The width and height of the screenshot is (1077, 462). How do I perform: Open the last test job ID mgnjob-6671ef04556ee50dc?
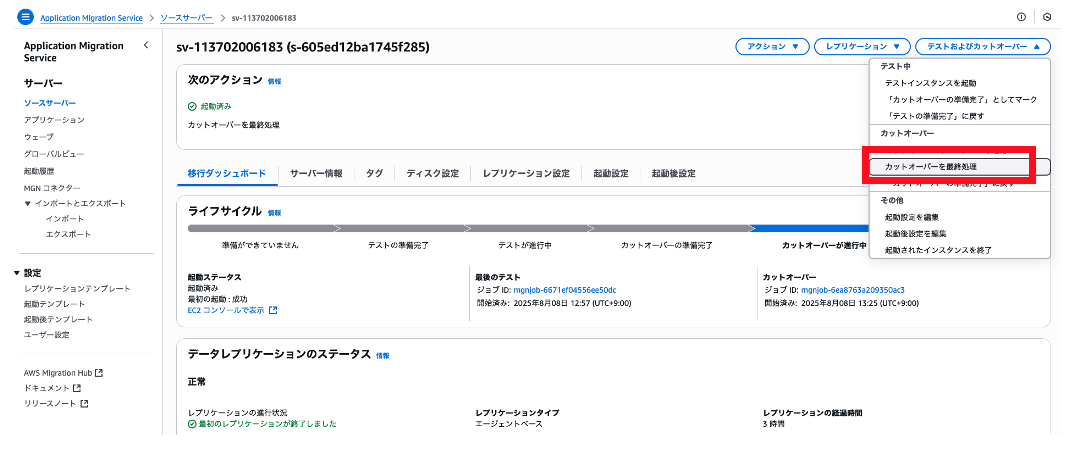[565, 290]
